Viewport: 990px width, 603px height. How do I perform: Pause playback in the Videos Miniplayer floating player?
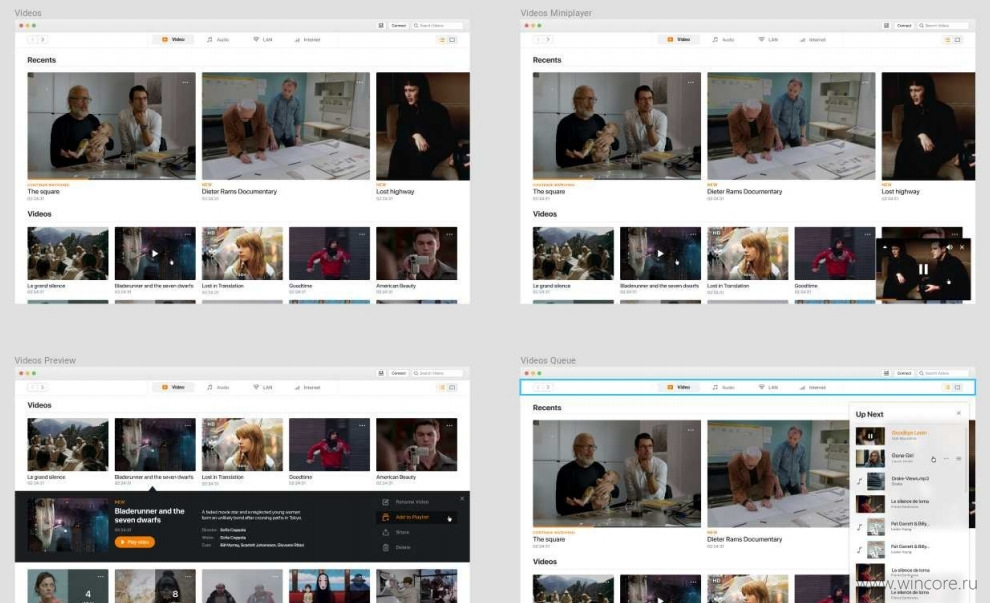(x=923, y=269)
